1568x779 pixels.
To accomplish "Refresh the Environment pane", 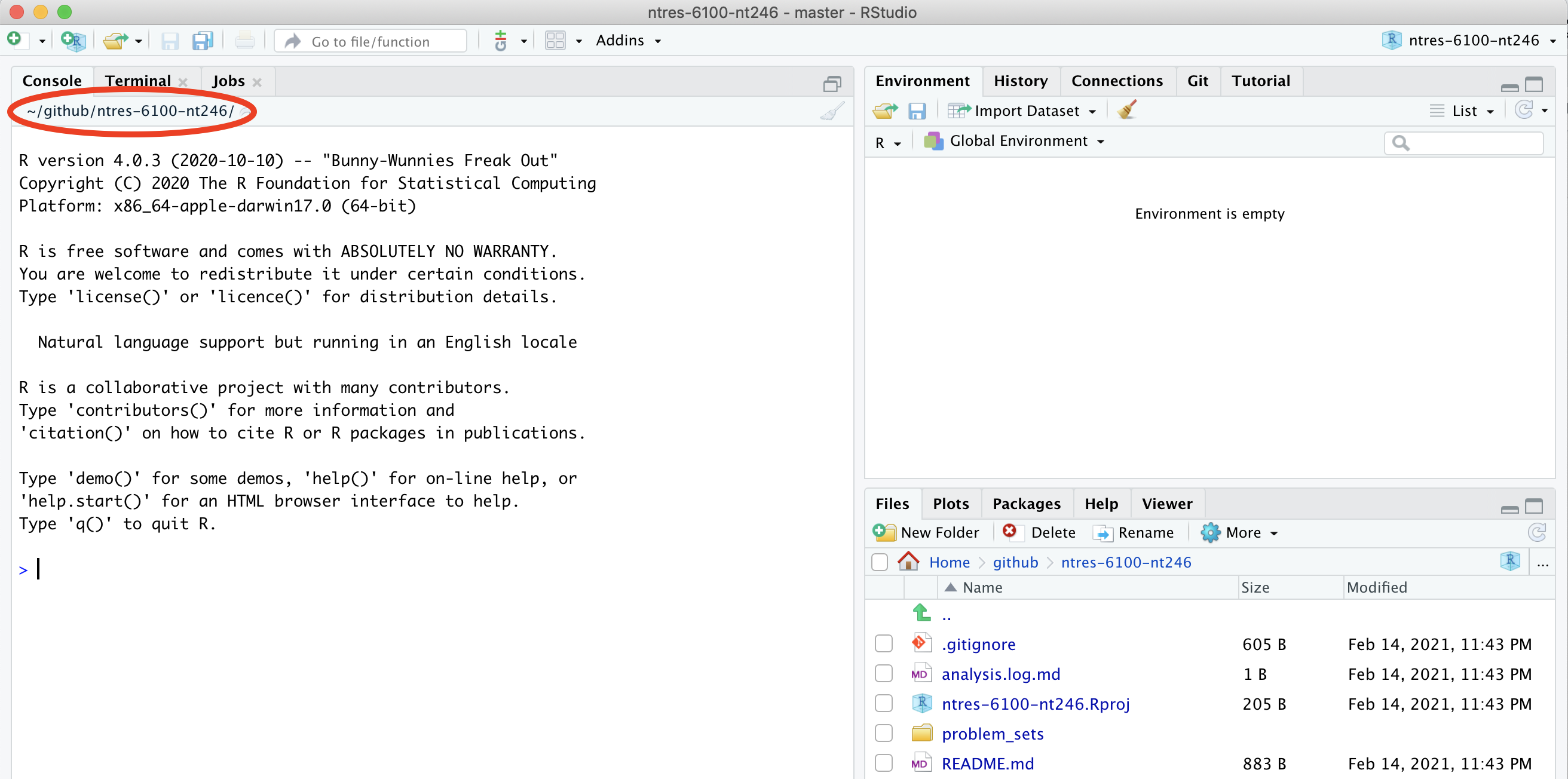I will click(1523, 110).
